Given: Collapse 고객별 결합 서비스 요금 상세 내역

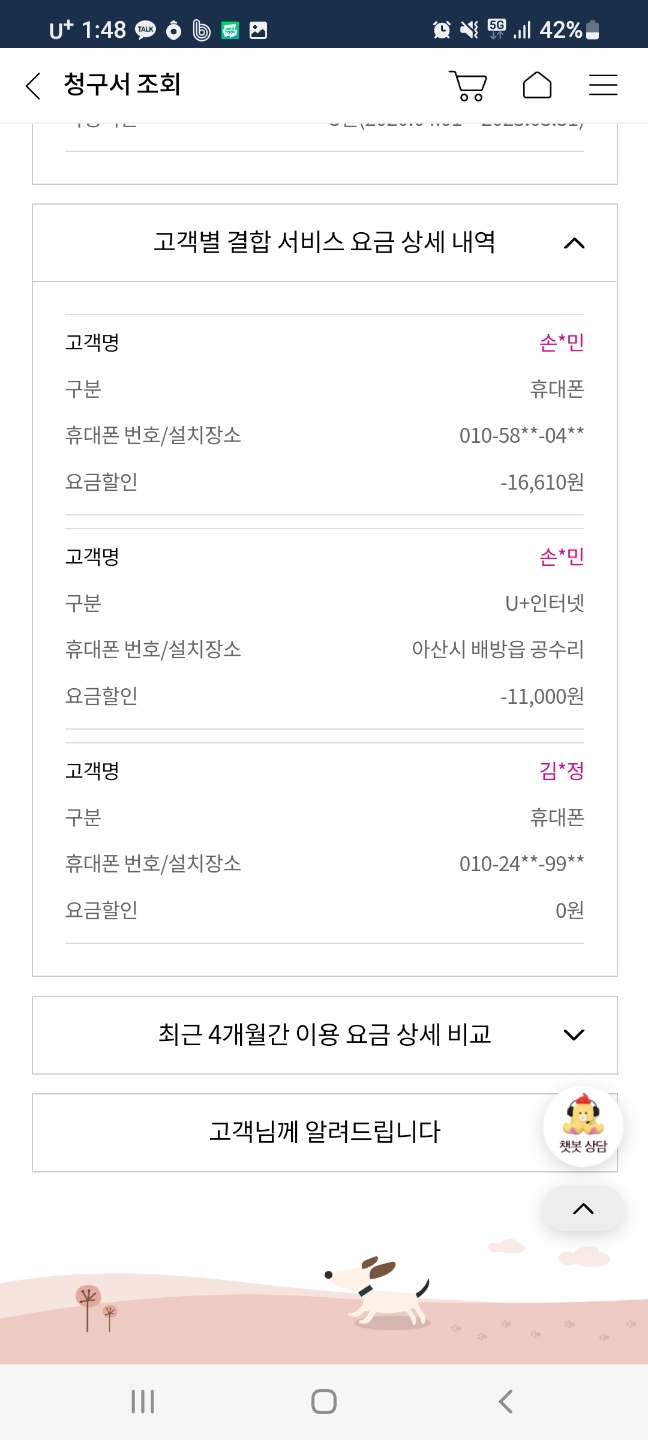Looking at the screenshot, I should [574, 243].
